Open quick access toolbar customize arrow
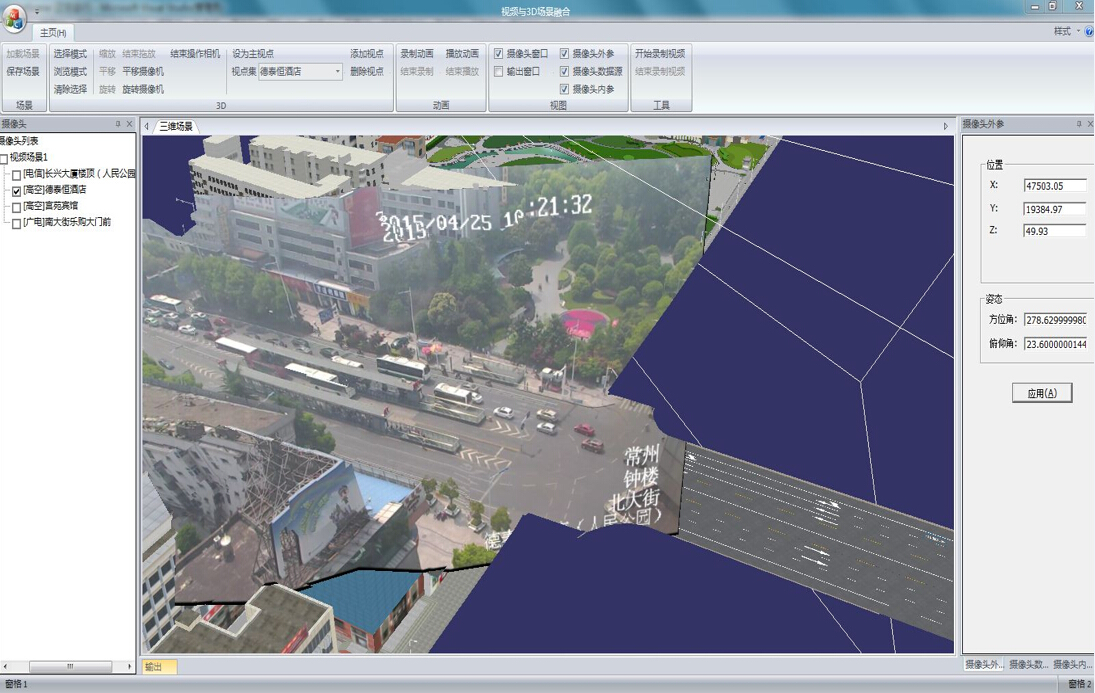1095x693 pixels. (37, 11)
